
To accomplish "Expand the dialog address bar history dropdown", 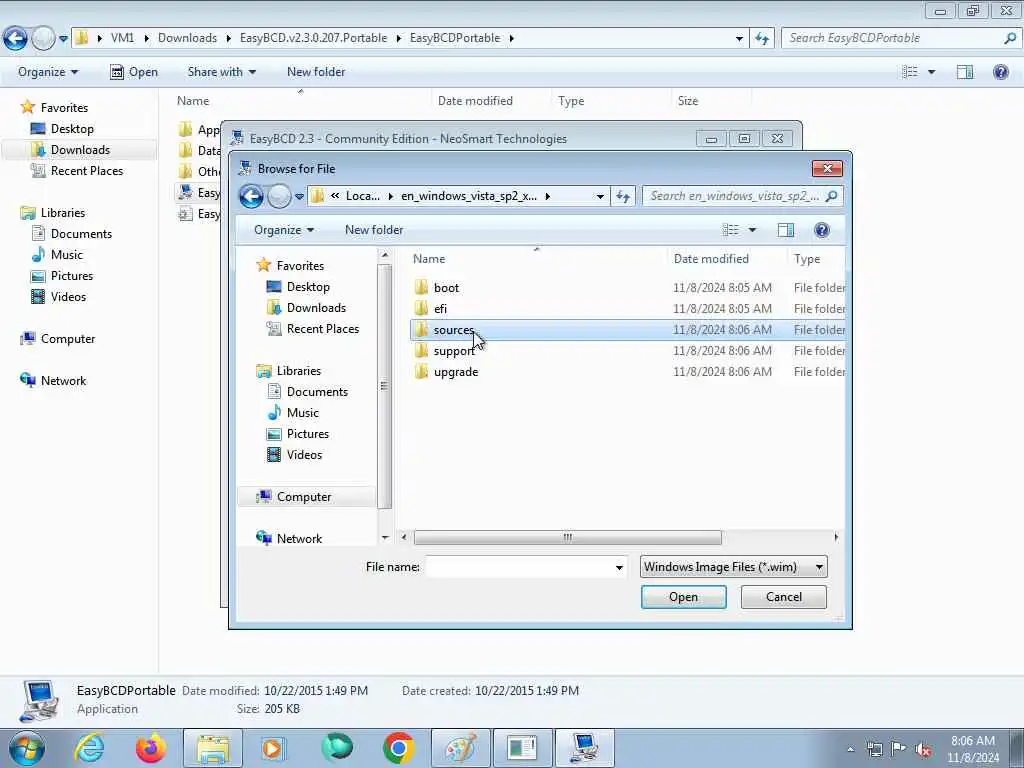I will pos(600,196).
